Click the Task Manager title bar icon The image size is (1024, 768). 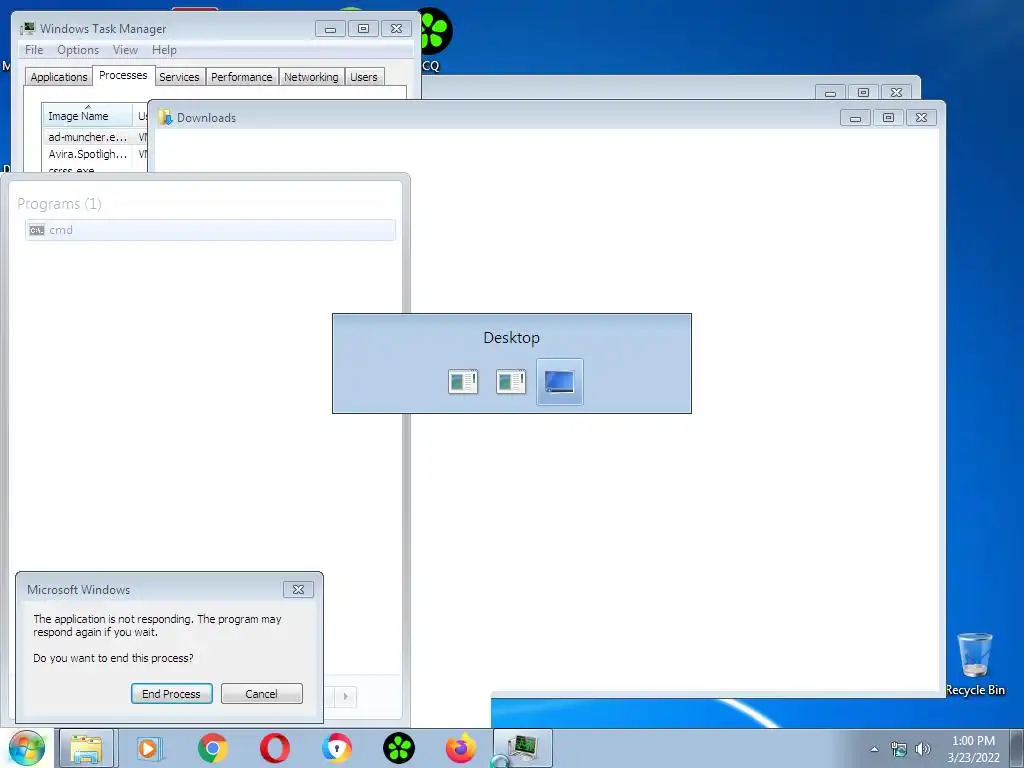tap(27, 29)
